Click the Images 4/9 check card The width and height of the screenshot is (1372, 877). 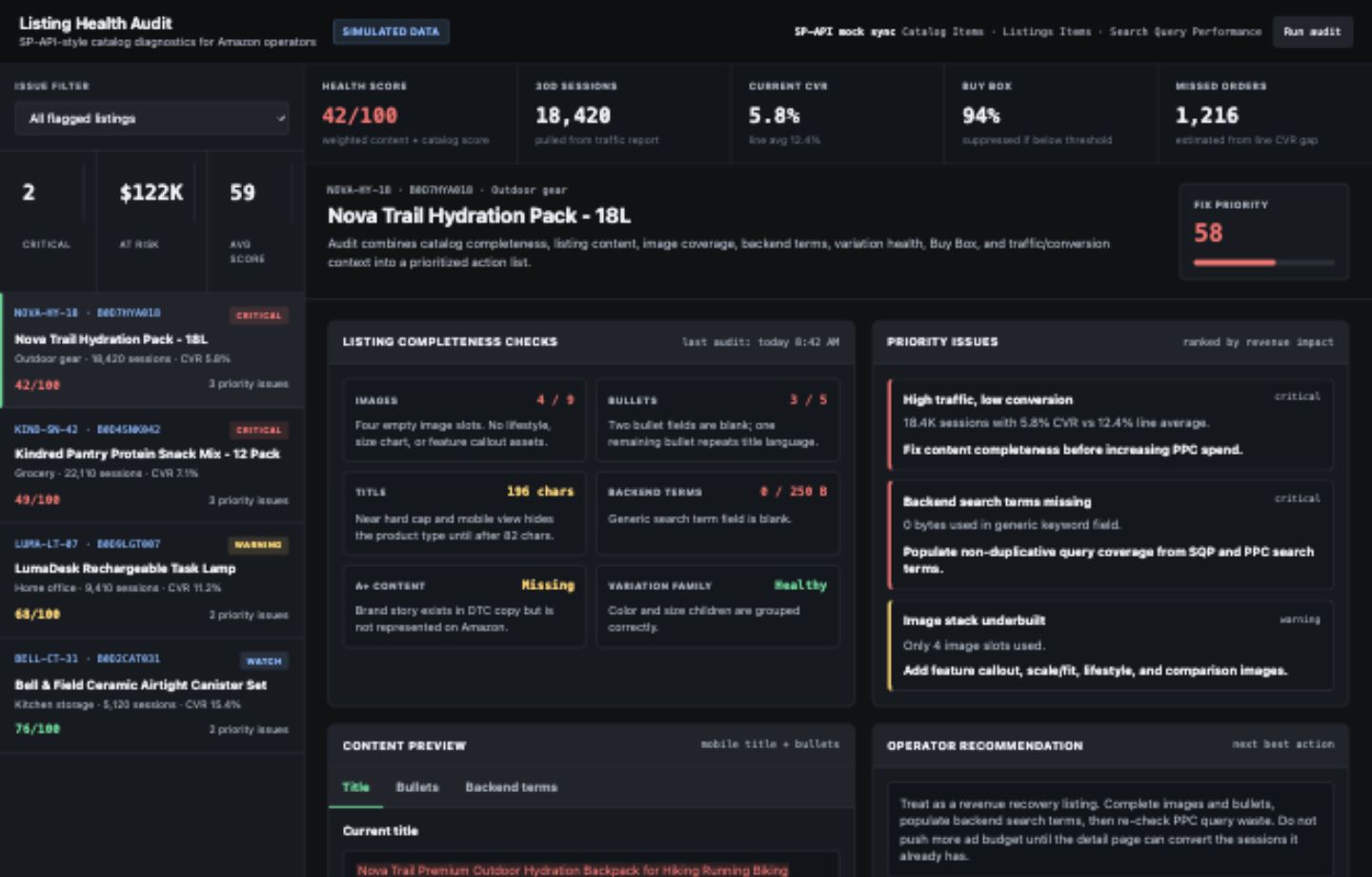coord(464,420)
